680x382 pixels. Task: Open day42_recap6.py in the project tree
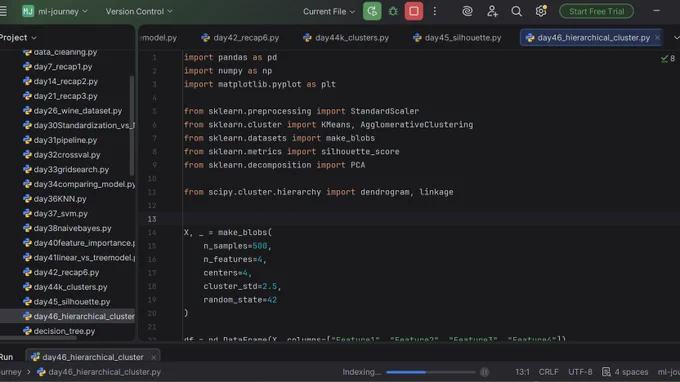[66, 272]
